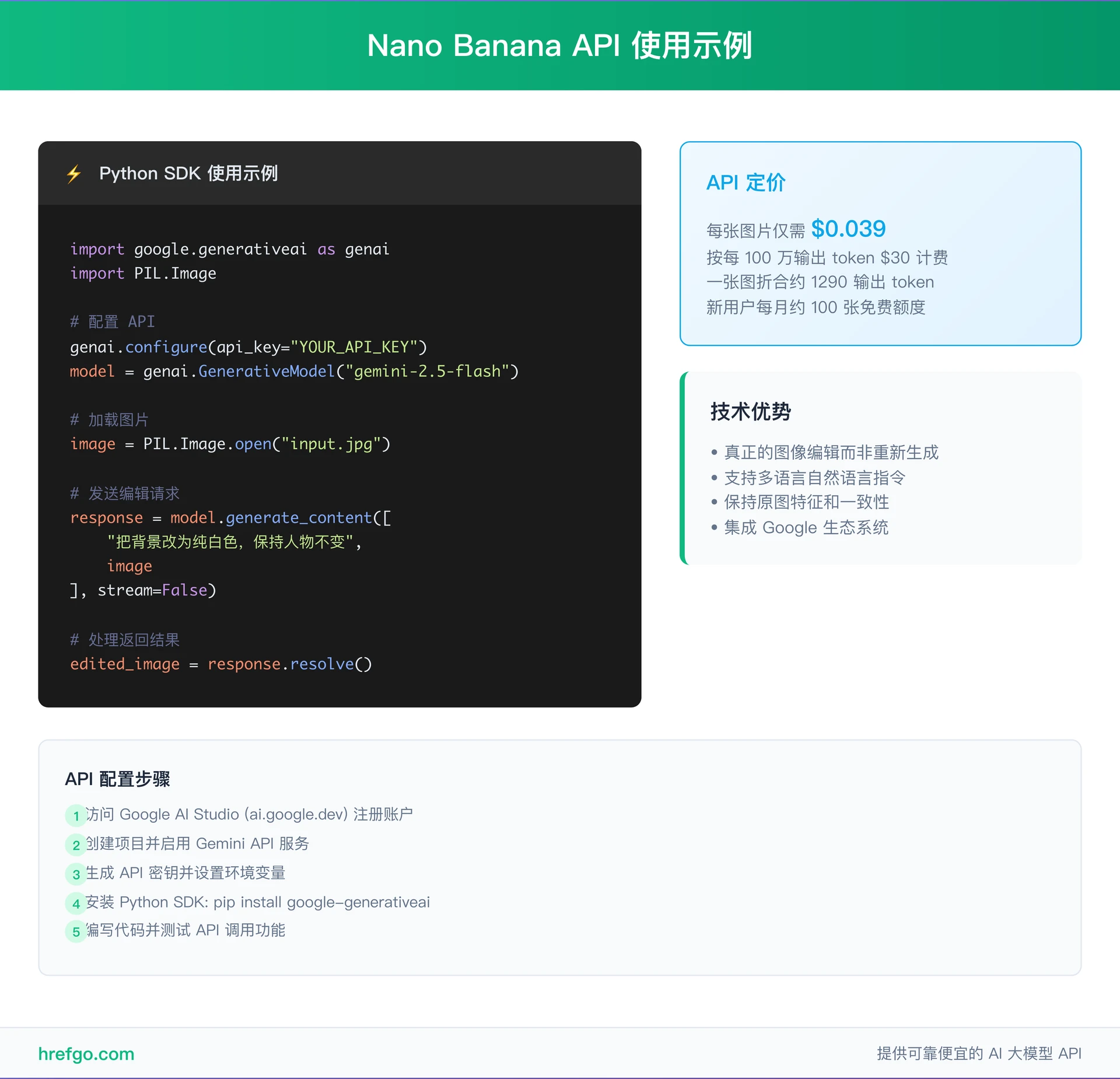Click step number 1 badge

pyautogui.click(x=76, y=815)
